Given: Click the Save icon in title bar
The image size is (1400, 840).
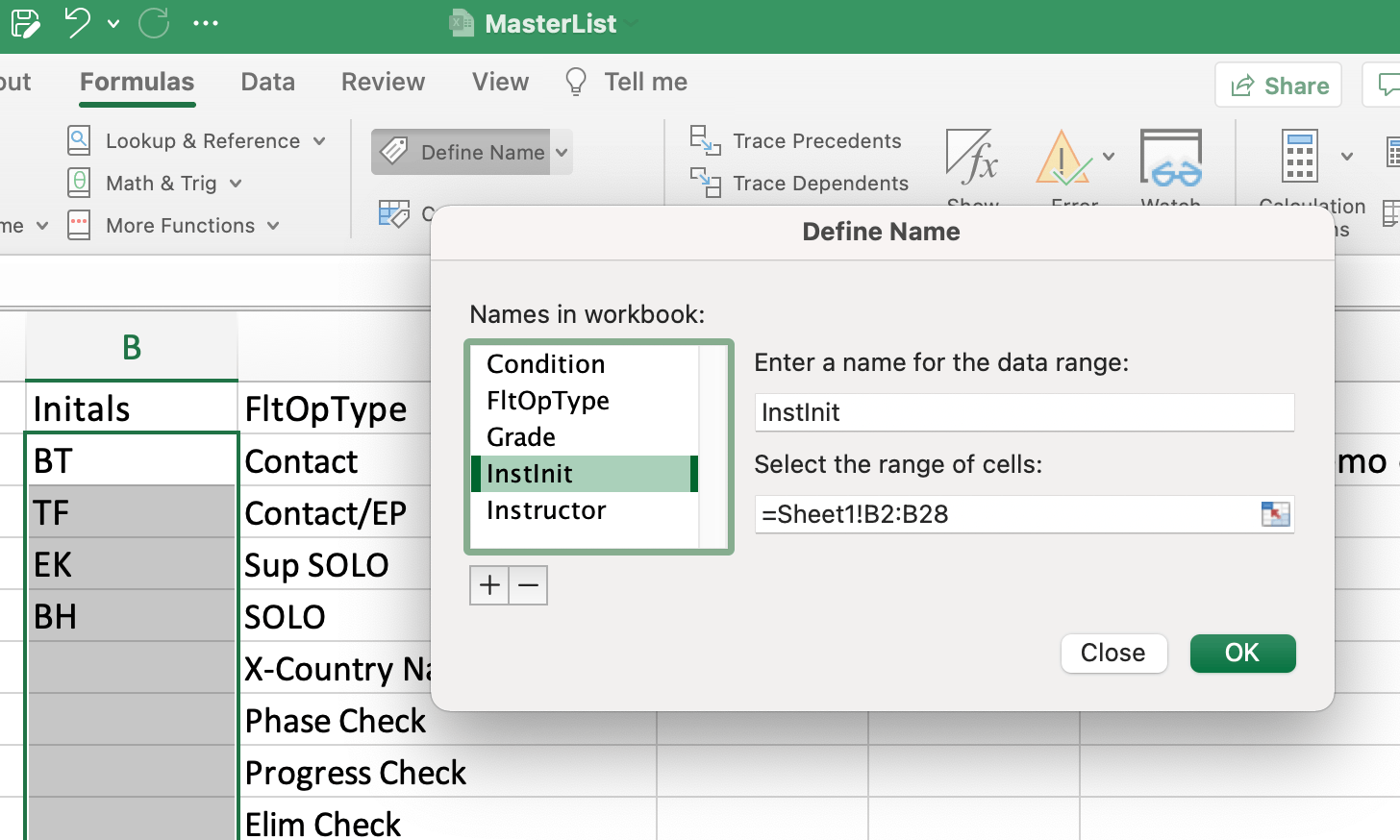Looking at the screenshot, I should pyautogui.click(x=25, y=23).
